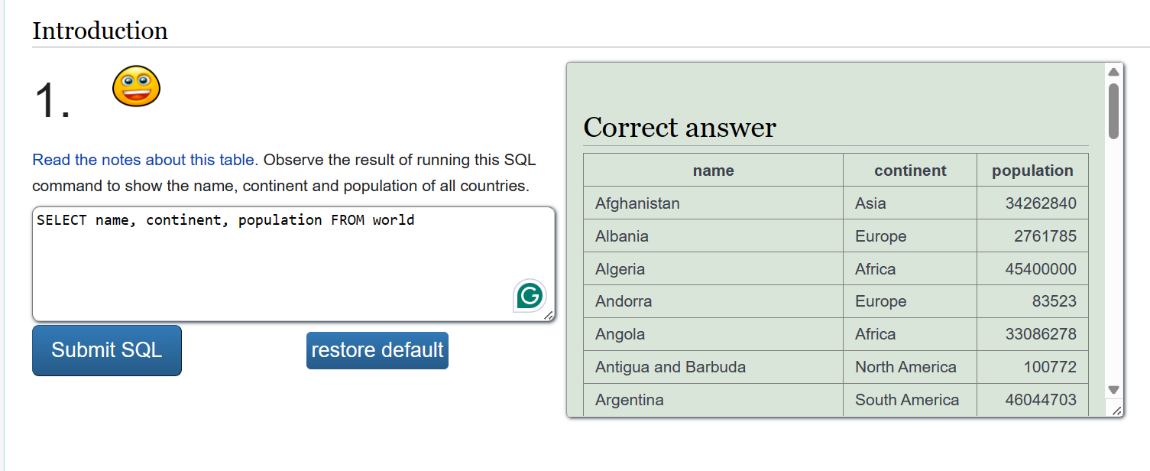This screenshot has width=1150, height=471.
Task: Click the 'Introduction' section heading
Action: coord(100,31)
